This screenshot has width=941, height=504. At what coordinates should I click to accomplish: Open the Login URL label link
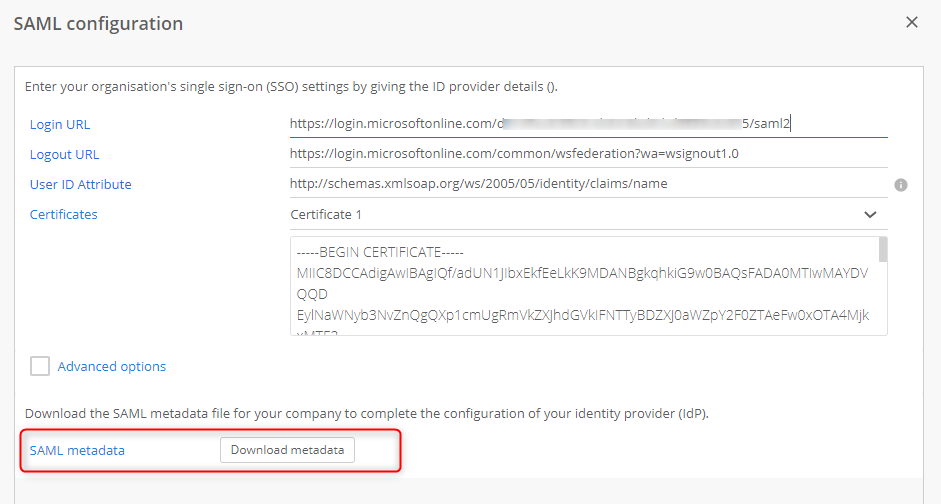(x=60, y=124)
